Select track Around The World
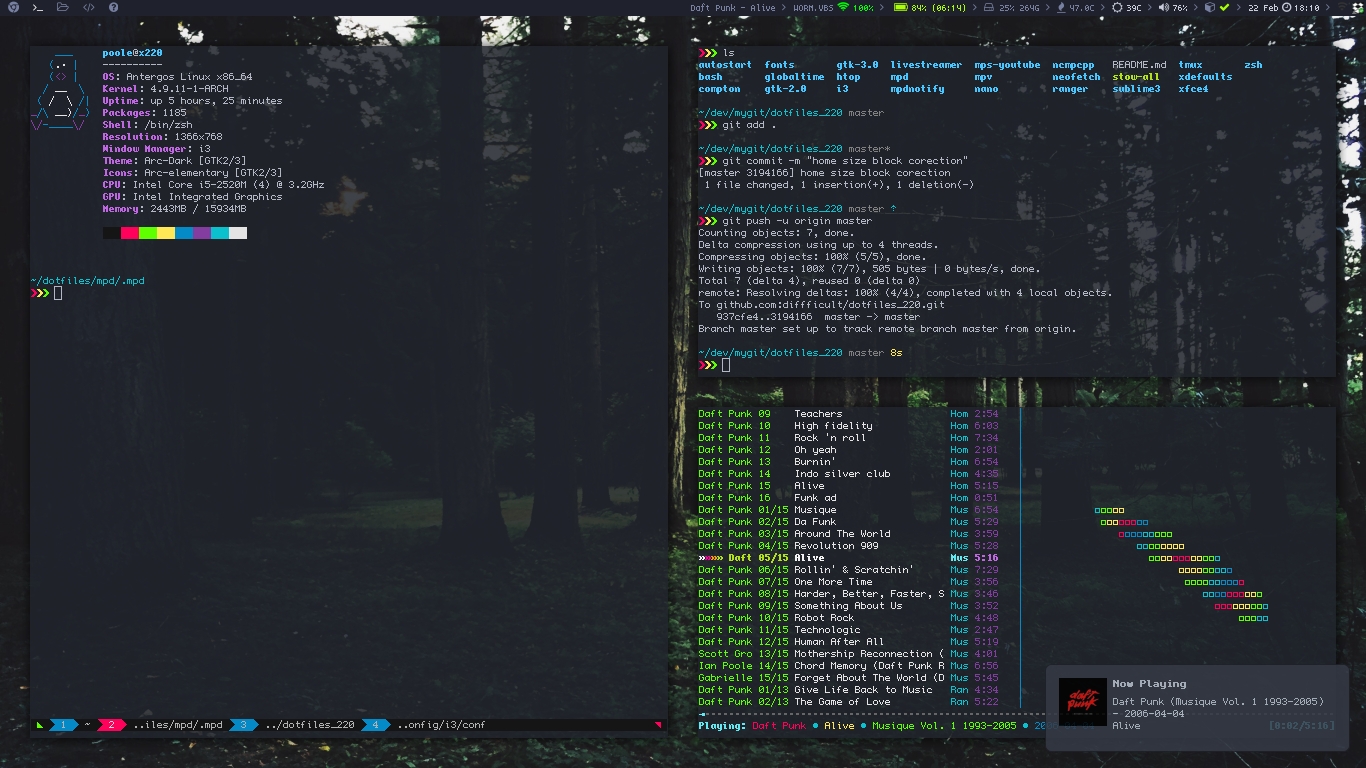1366x768 pixels. 848,534
